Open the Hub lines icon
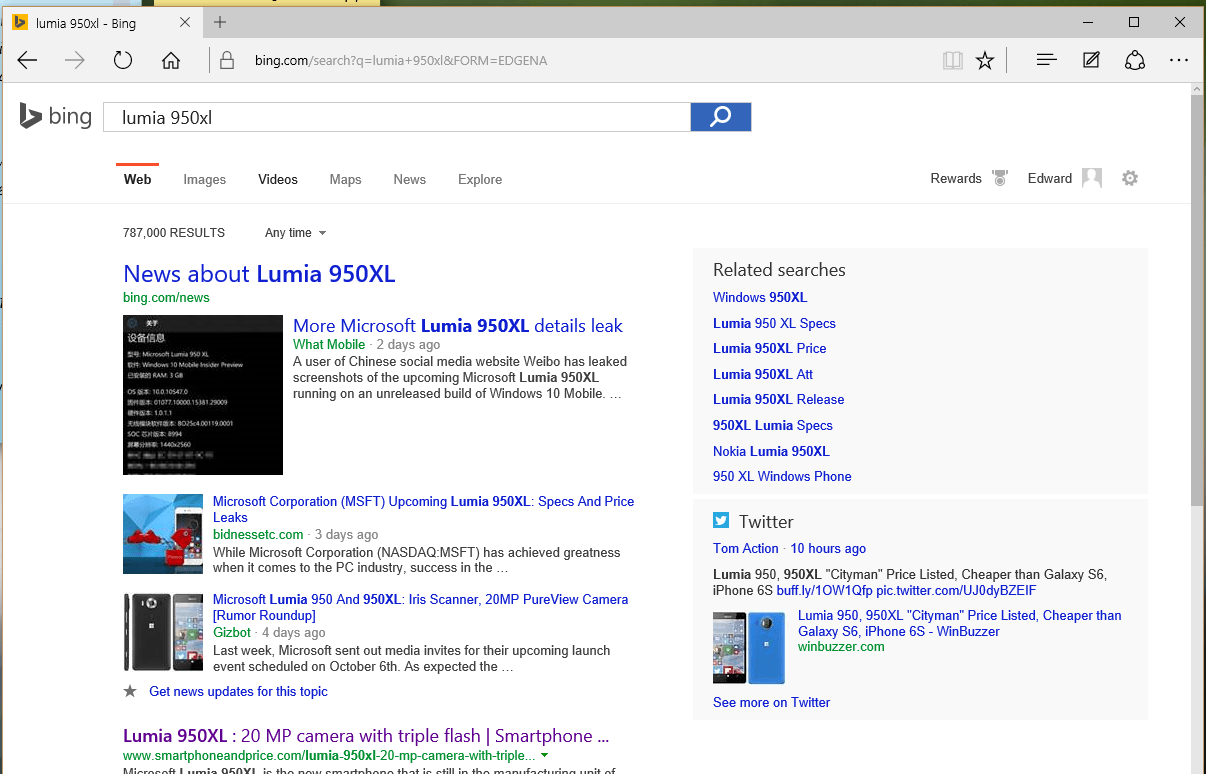Viewport: 1206px width, 774px height. pos(1046,61)
